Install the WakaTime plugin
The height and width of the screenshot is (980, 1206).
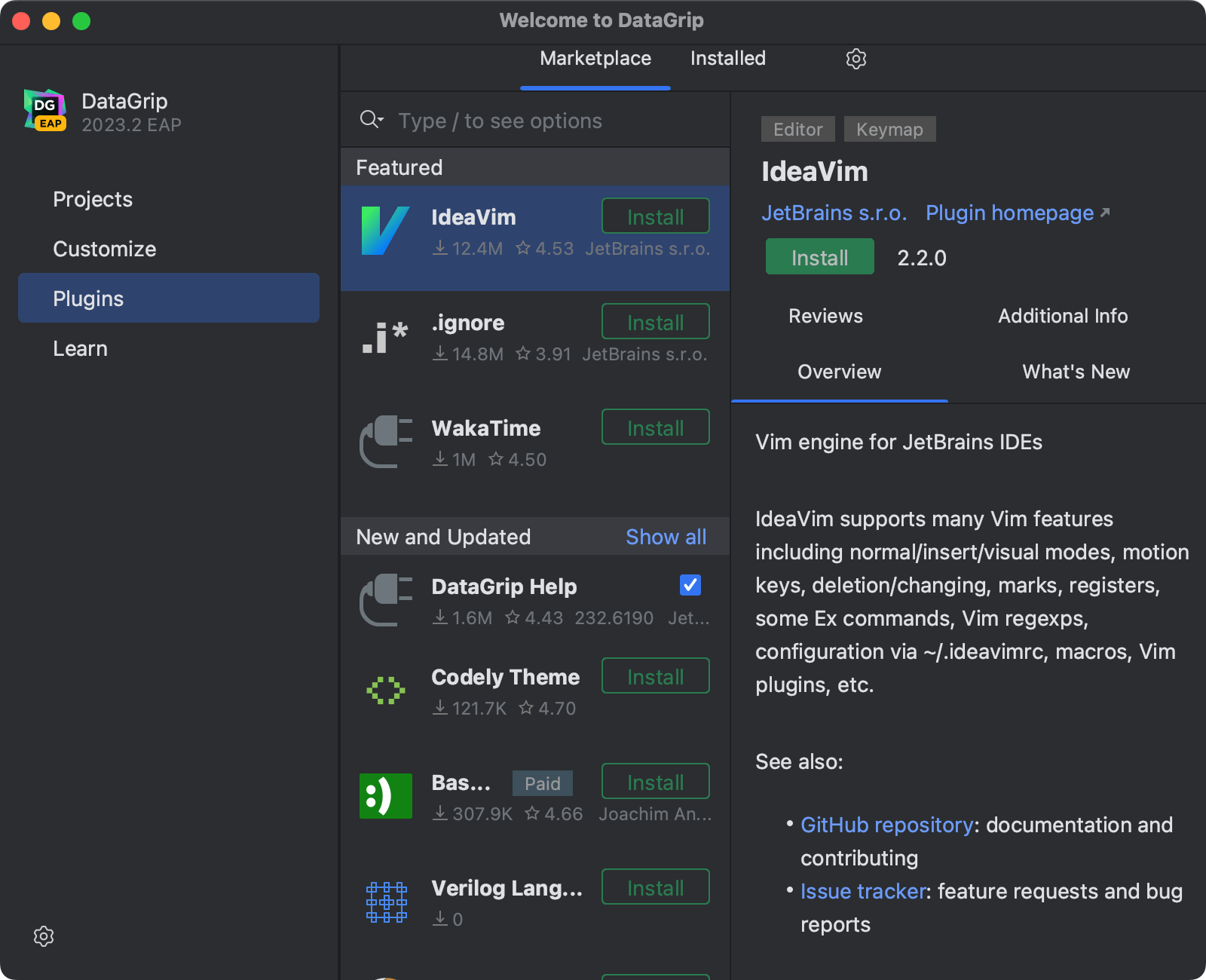[x=655, y=427]
